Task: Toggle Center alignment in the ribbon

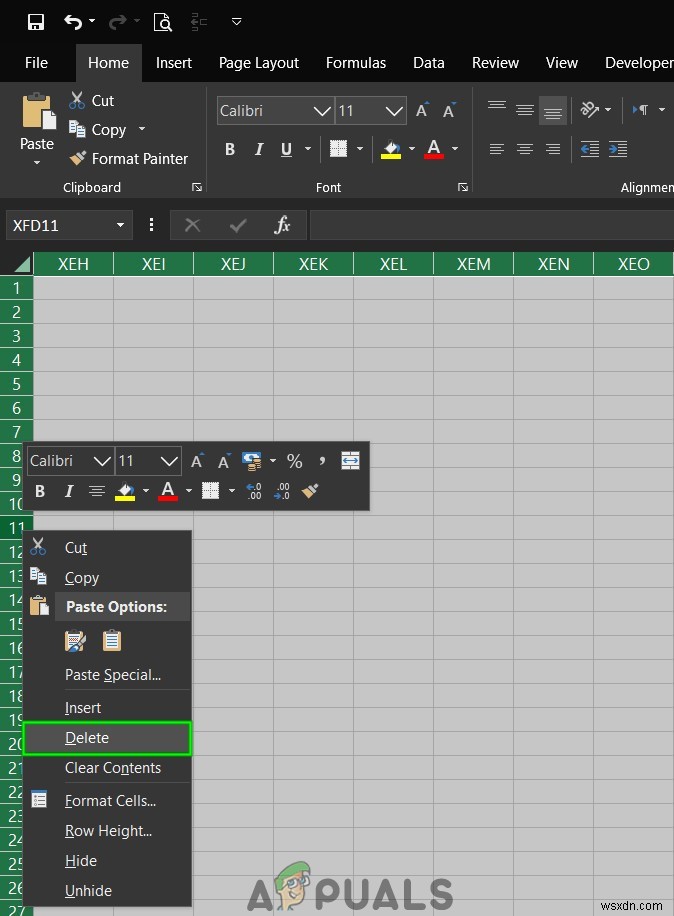Action: point(525,149)
